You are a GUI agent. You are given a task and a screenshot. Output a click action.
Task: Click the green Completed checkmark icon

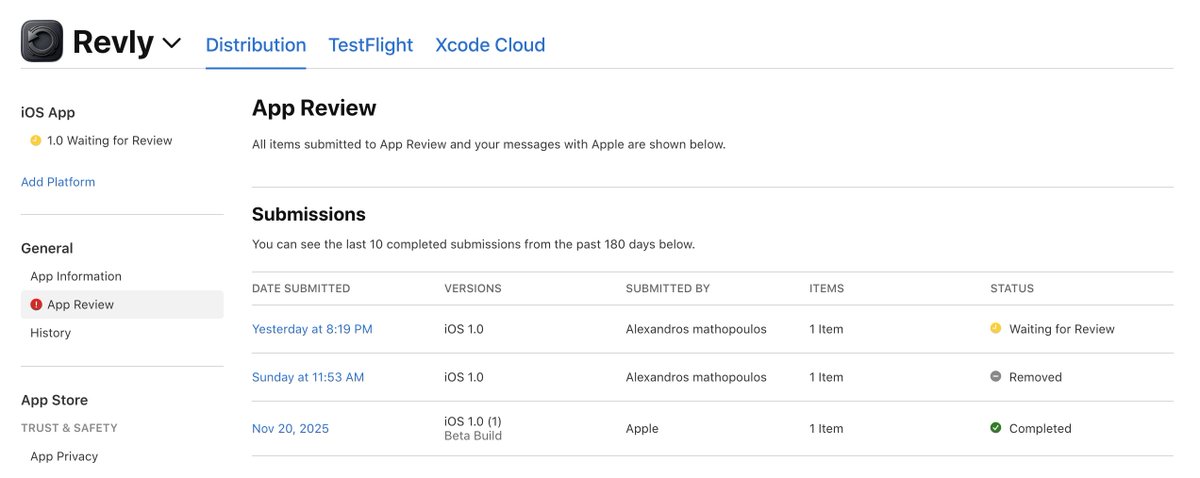995,428
